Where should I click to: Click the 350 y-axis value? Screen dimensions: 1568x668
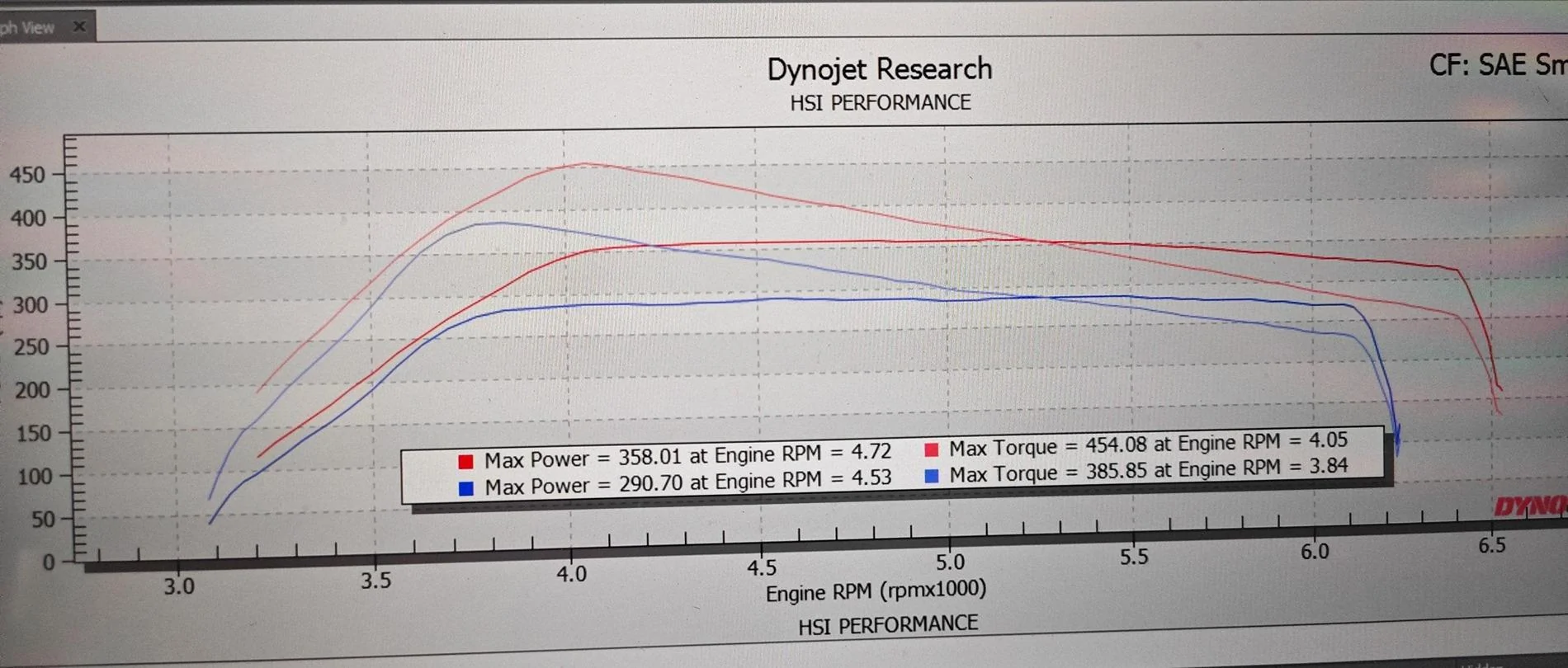tap(29, 262)
